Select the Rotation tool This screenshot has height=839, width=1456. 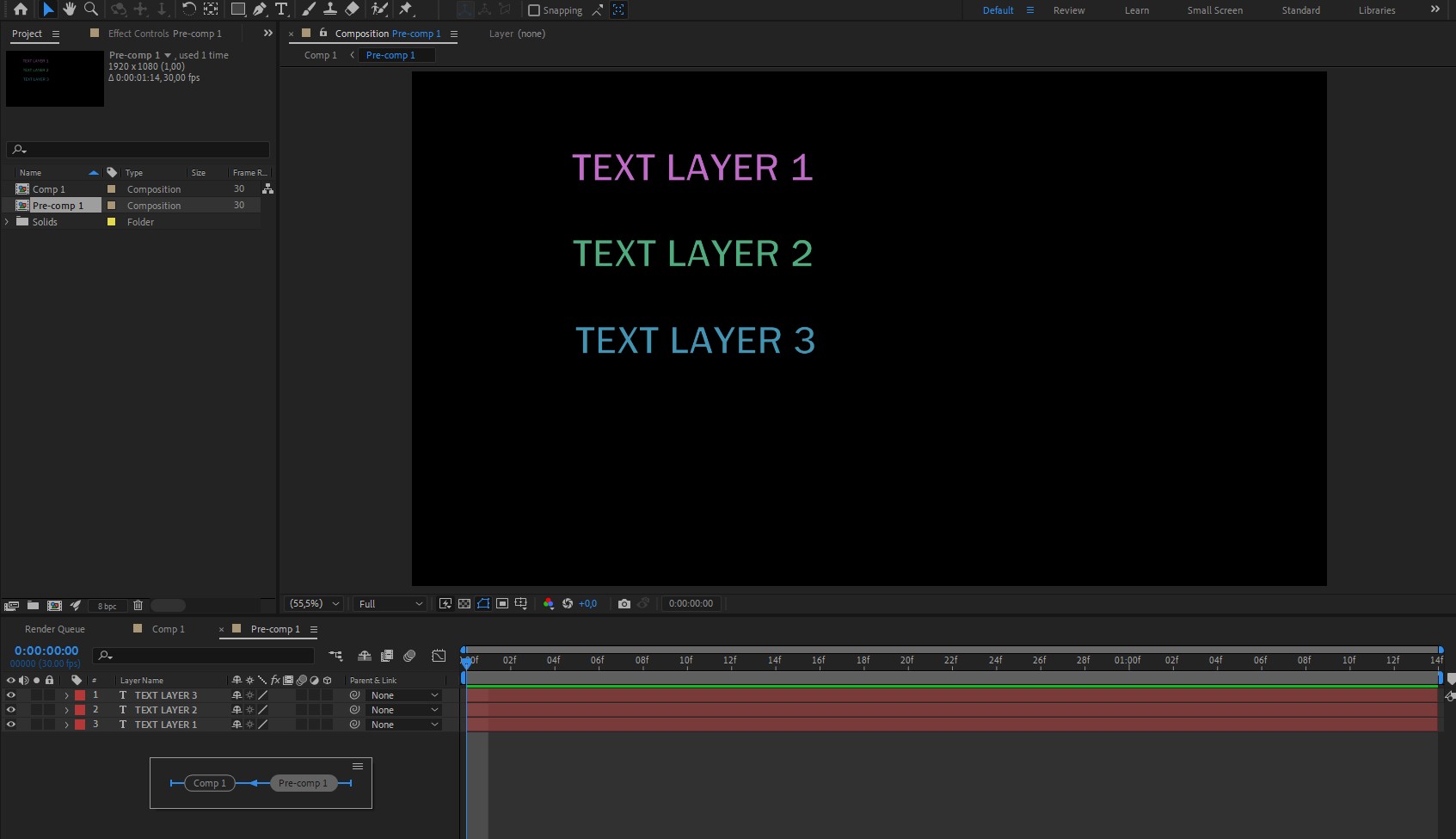[x=188, y=9]
